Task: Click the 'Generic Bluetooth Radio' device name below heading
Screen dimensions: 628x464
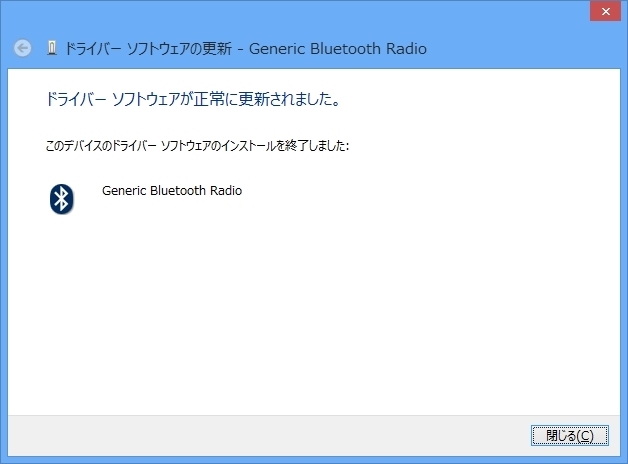Action: coord(172,191)
